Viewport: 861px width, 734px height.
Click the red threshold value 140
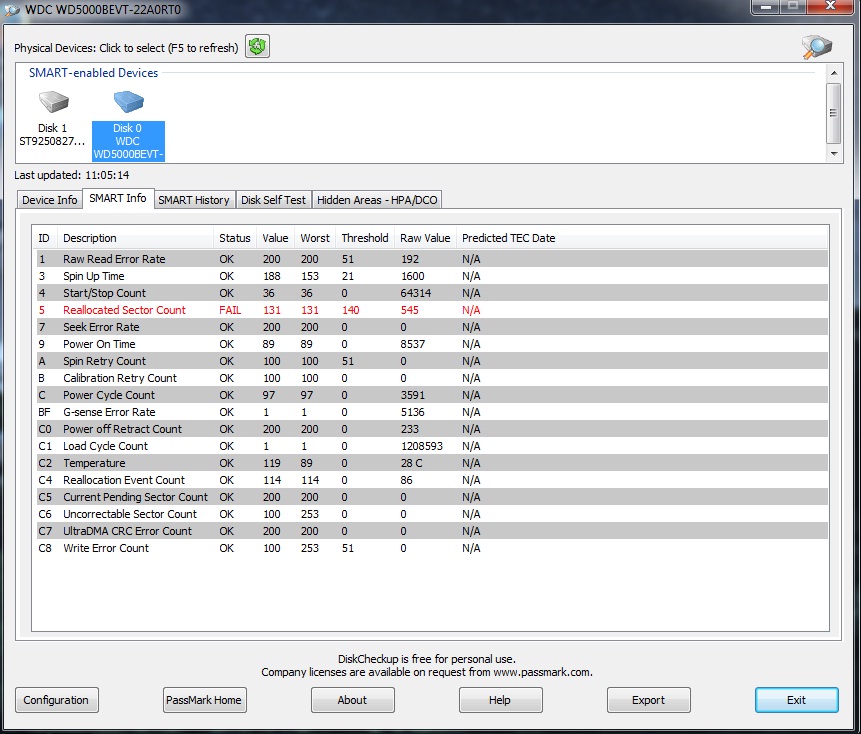(x=350, y=310)
